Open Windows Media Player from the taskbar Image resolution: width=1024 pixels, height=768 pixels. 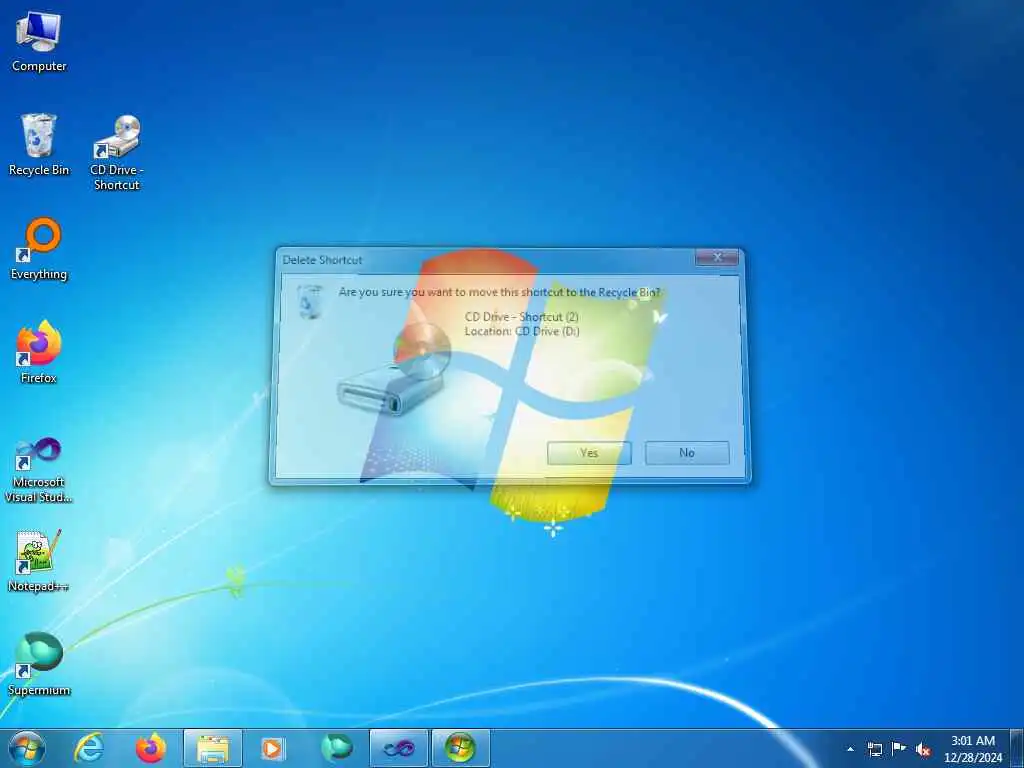point(272,748)
